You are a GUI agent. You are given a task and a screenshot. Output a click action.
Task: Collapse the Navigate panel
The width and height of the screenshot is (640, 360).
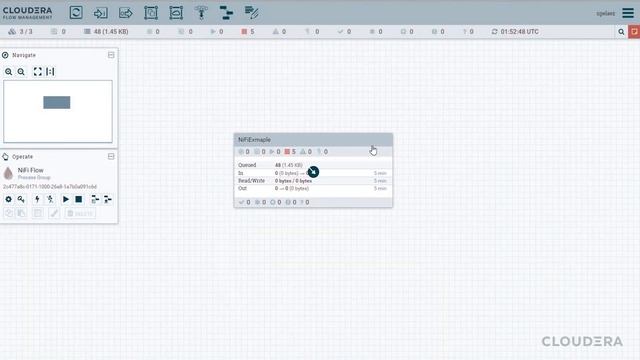coord(111,55)
